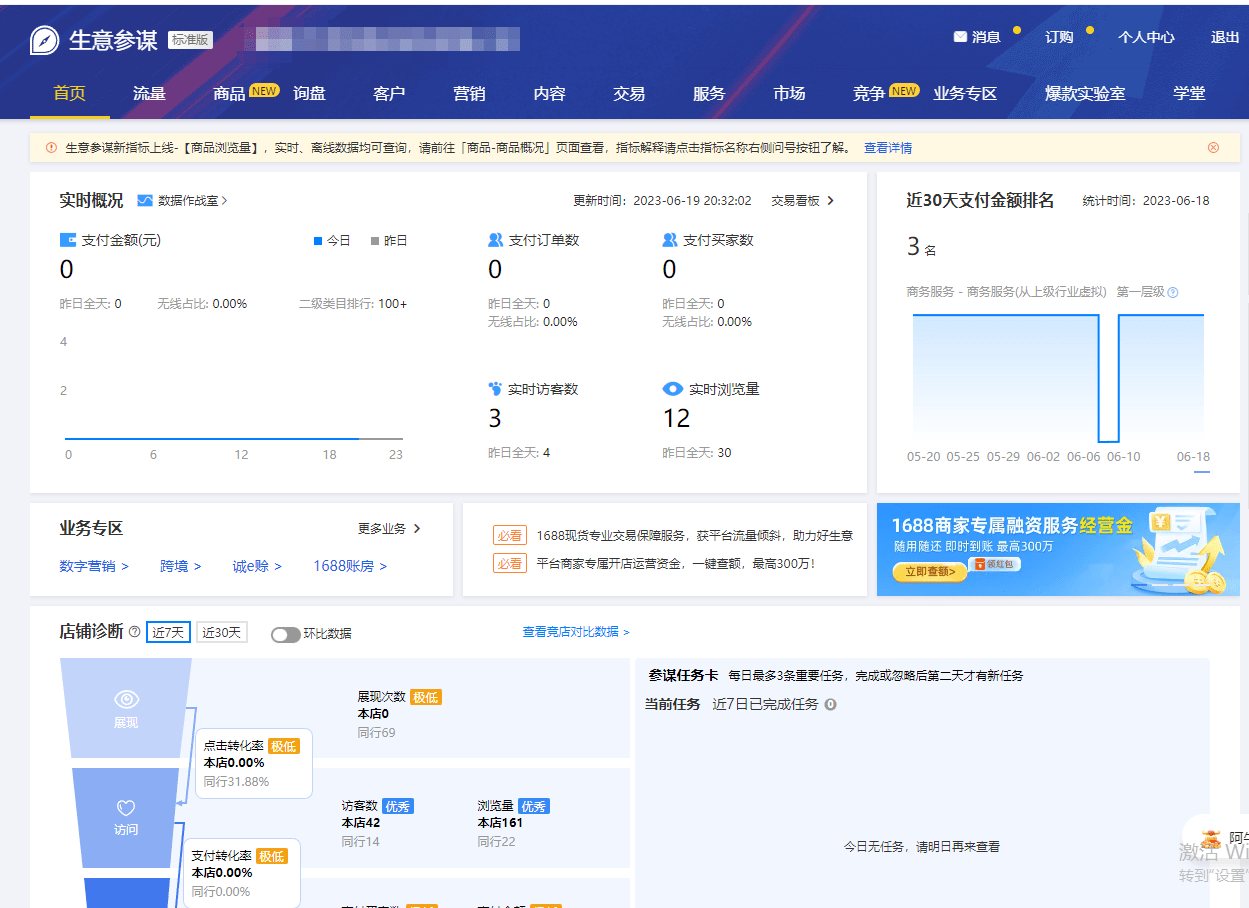
Task: Open the 客户 tab
Action: [390, 93]
